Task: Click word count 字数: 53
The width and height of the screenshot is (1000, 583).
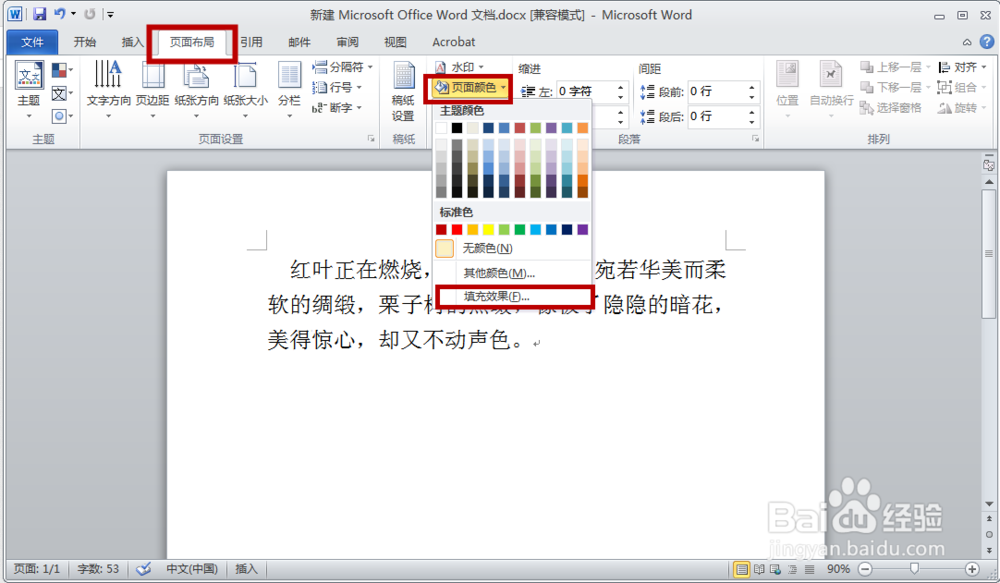Action: click(x=98, y=569)
